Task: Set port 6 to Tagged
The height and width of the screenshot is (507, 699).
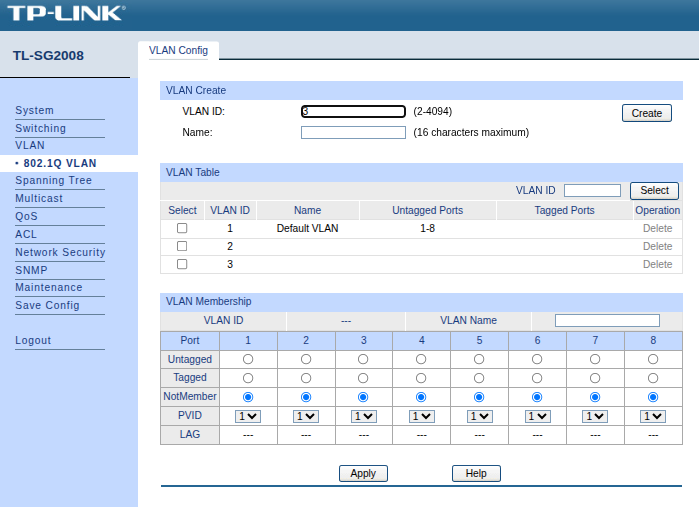Action: [537, 378]
